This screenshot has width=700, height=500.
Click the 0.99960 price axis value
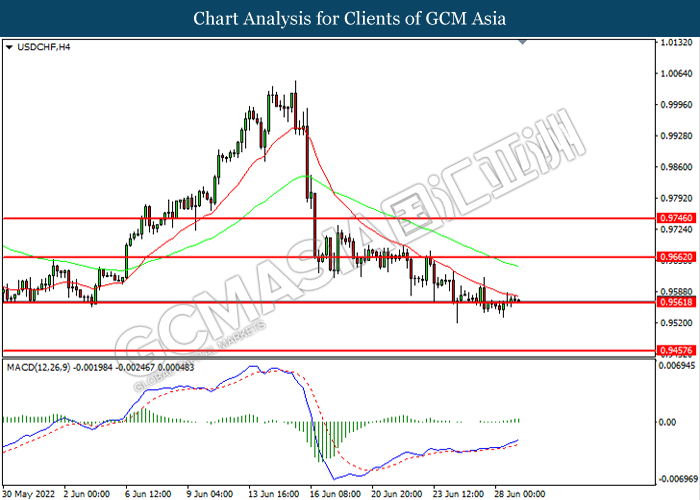coord(676,104)
